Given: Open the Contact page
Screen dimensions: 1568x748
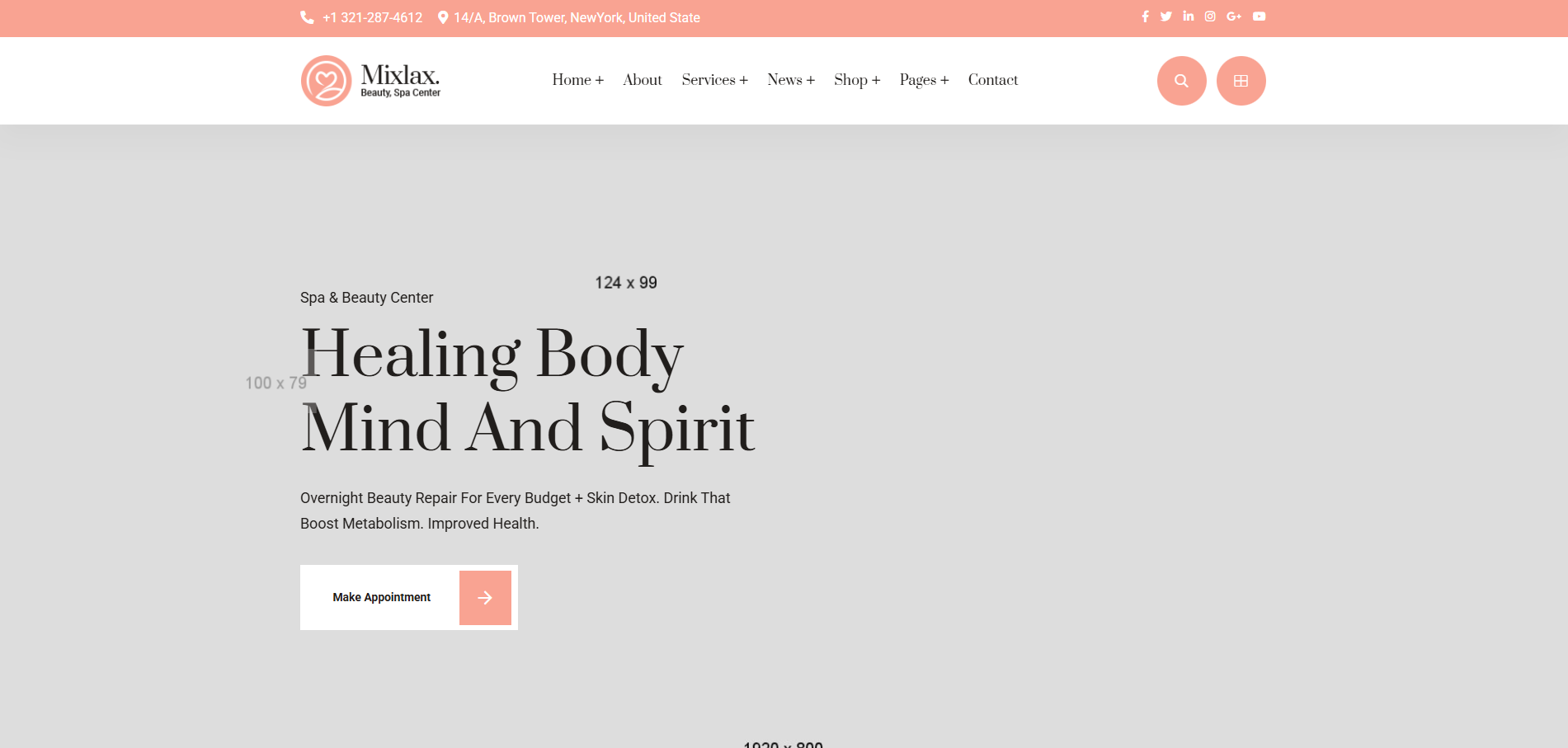Looking at the screenshot, I should tap(992, 80).
